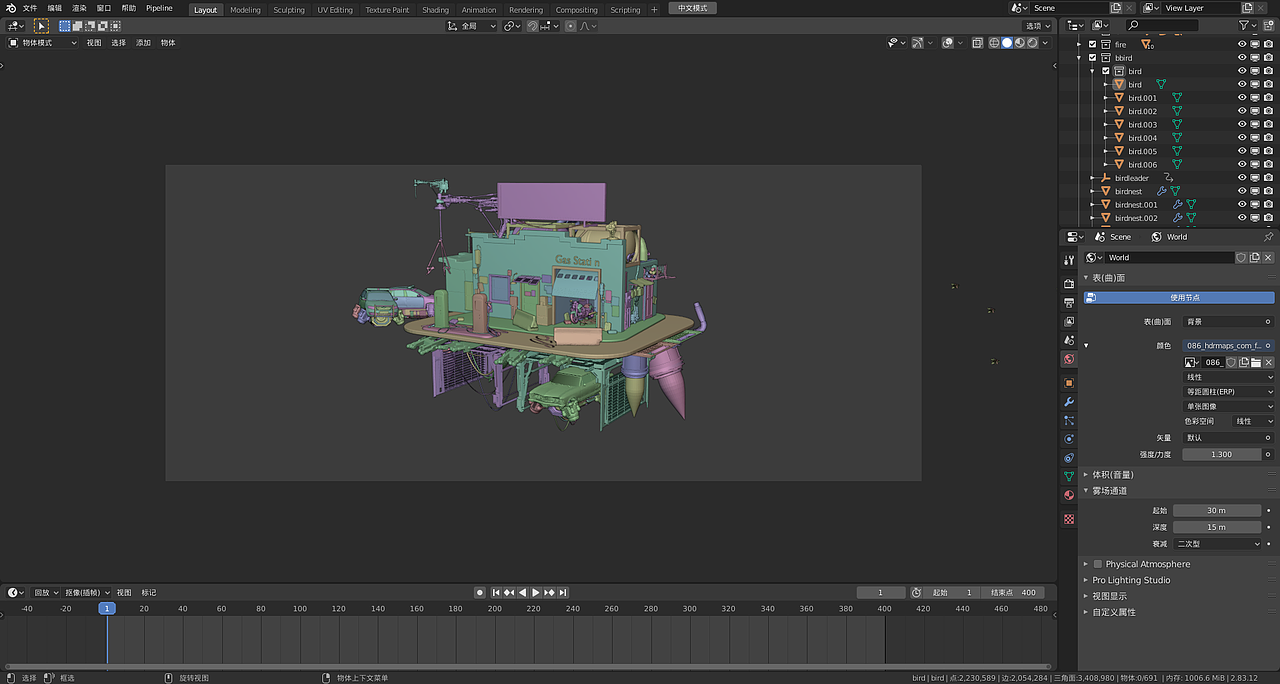Click the Texture properties checkerboard icon
This screenshot has width=1280, height=684.
pos(1069,519)
